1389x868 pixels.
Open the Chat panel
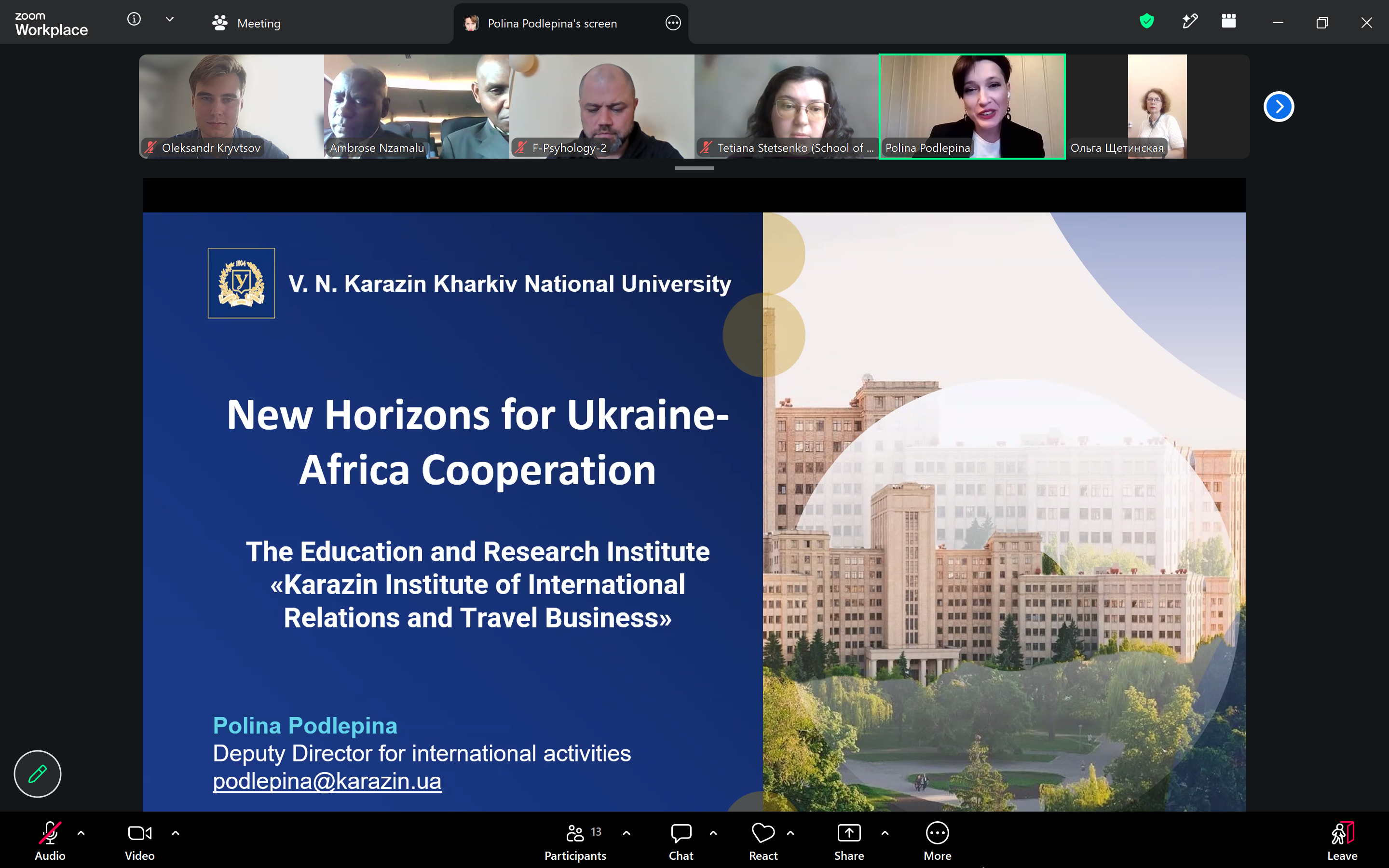pos(681,841)
